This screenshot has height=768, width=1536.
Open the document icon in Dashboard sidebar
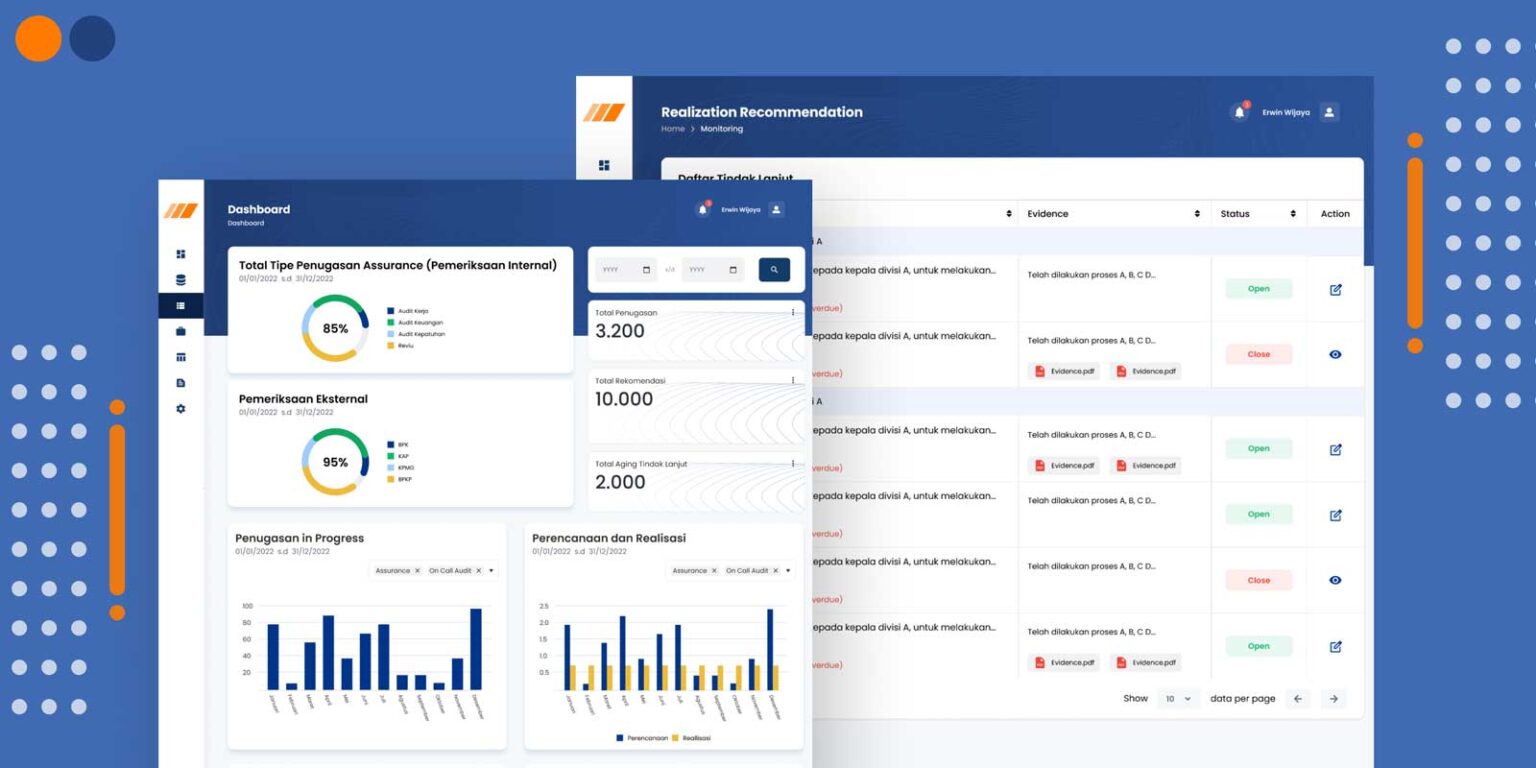tap(180, 383)
